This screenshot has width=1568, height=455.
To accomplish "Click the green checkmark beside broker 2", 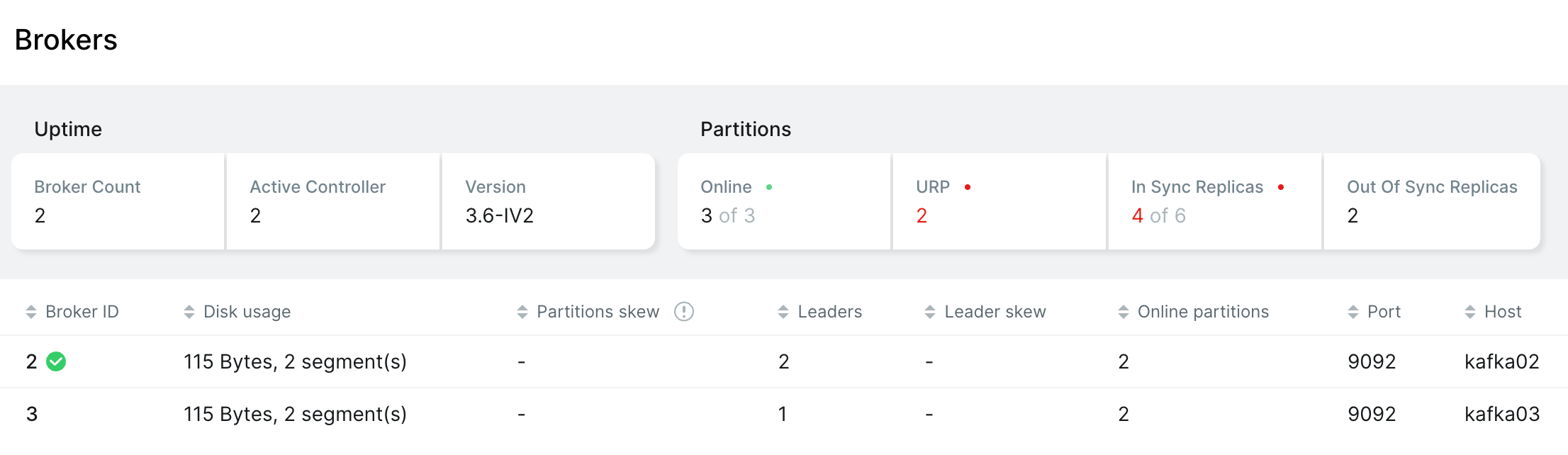I will coord(56,361).
